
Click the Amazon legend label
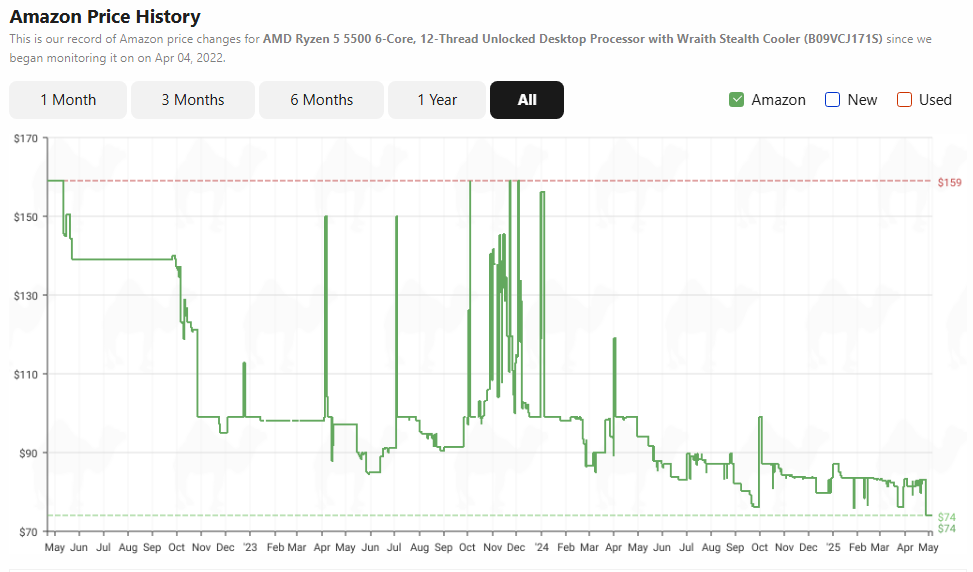[778, 100]
